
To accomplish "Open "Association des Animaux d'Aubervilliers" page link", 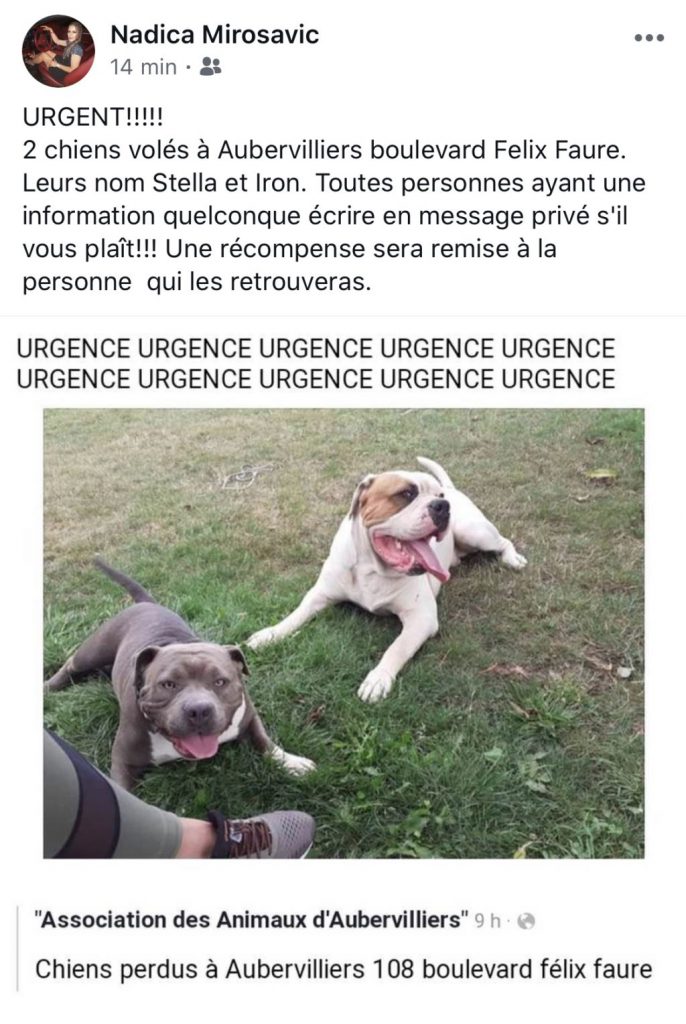I will point(252,920).
